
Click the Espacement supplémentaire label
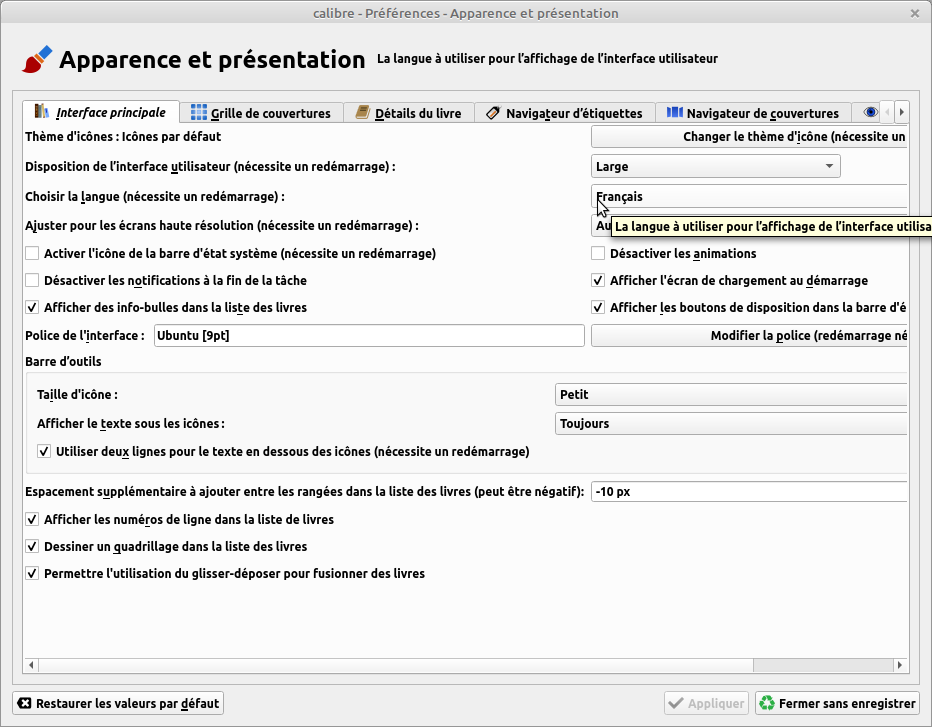(304, 492)
